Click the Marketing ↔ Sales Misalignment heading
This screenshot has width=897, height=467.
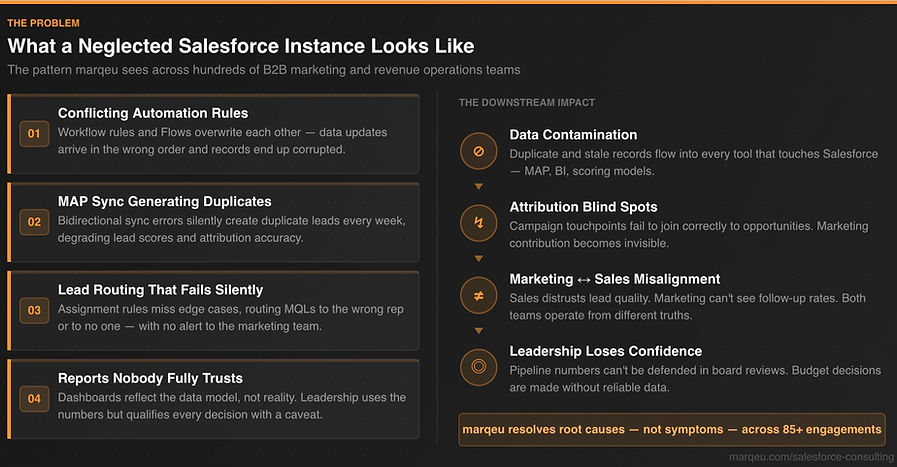pyautogui.click(x=615, y=279)
